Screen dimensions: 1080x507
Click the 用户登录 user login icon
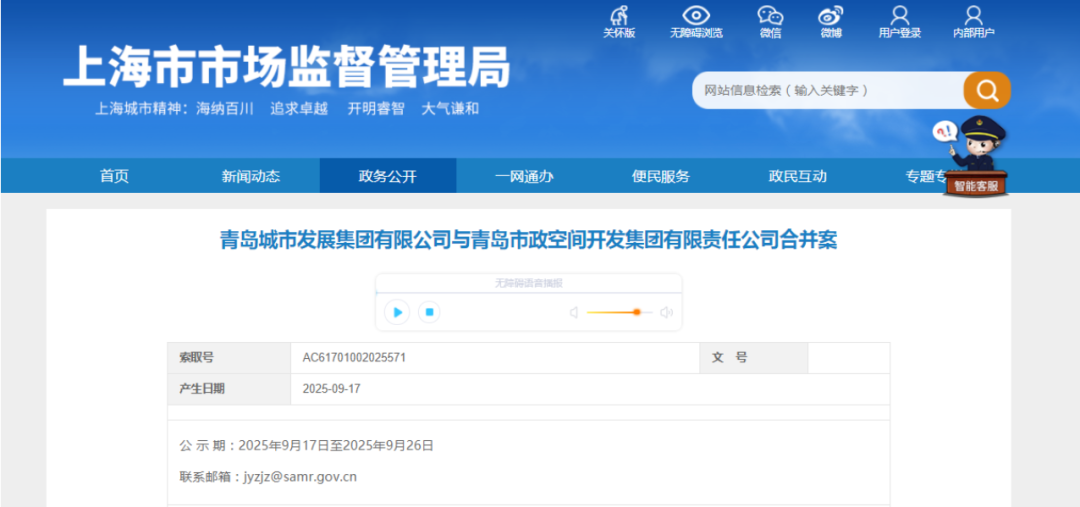click(x=900, y=22)
